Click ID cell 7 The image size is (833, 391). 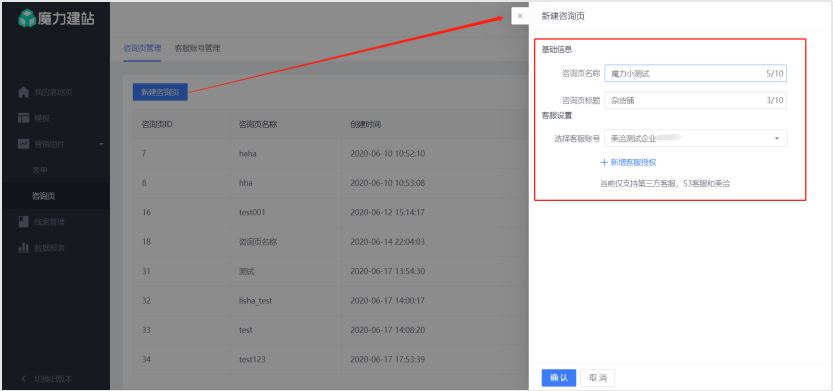(144, 154)
